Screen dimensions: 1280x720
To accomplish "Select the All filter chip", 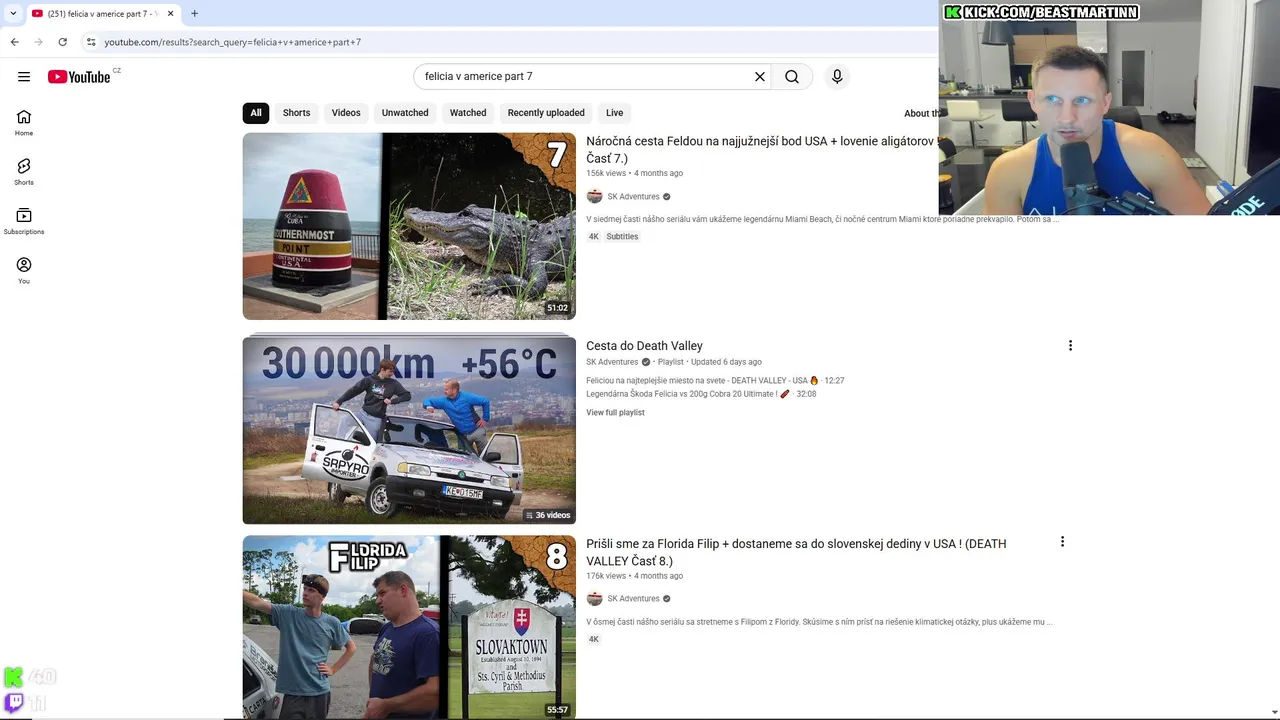I will [x=256, y=113].
